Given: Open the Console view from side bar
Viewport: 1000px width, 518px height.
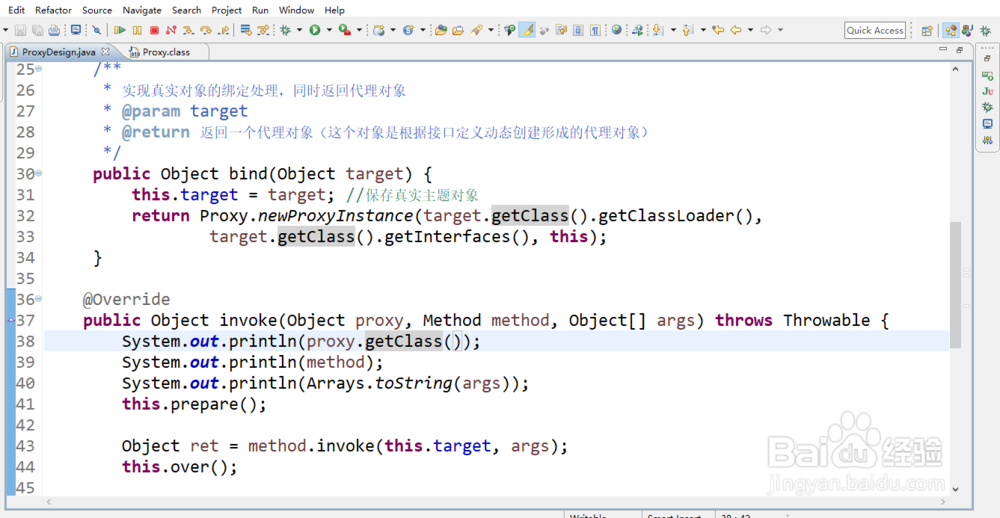Looking at the screenshot, I should [987, 123].
